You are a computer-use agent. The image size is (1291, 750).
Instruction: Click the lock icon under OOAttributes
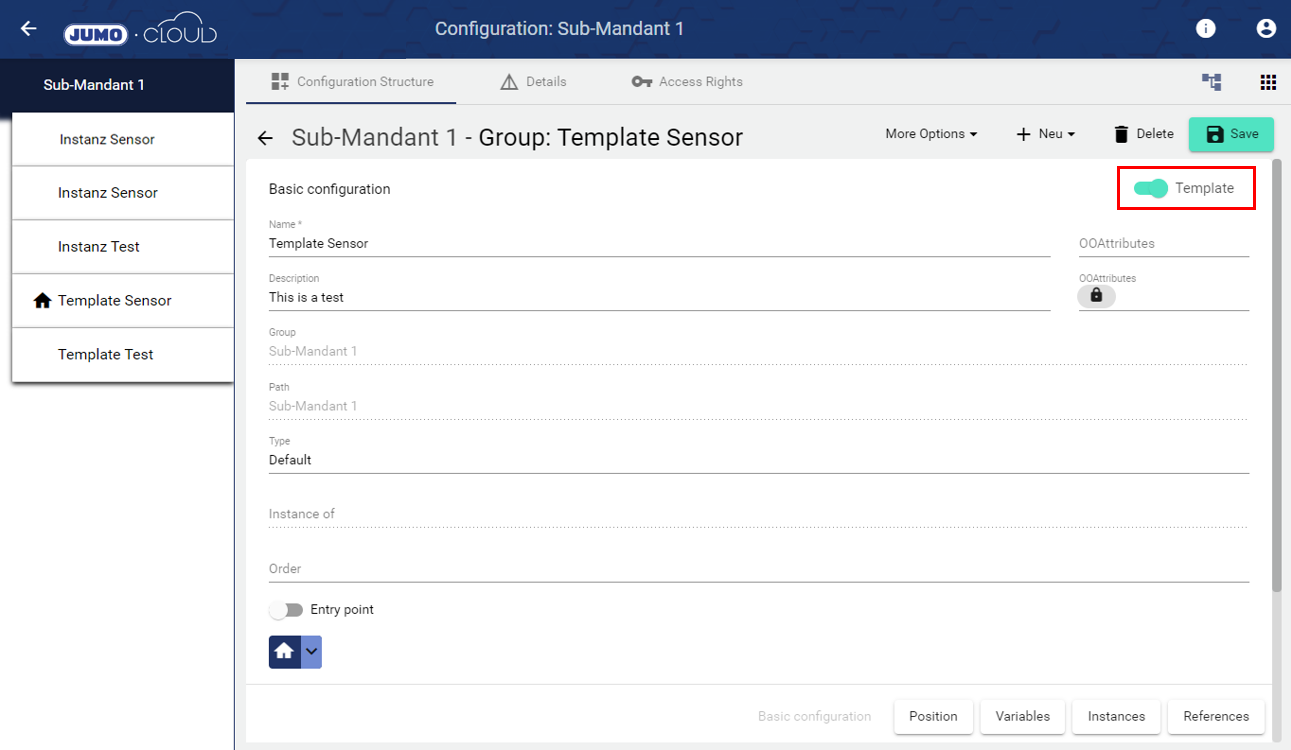(1096, 296)
